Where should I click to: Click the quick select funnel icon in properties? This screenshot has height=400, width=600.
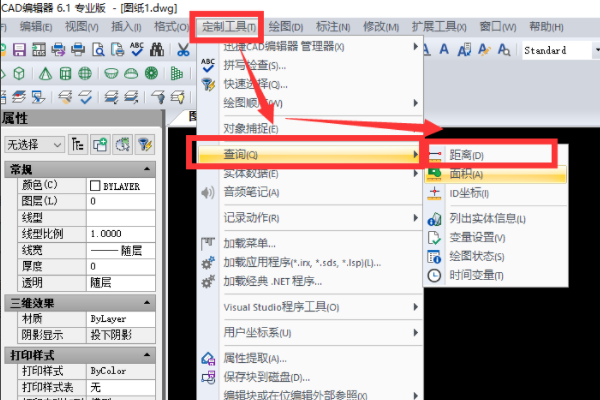tap(145, 144)
